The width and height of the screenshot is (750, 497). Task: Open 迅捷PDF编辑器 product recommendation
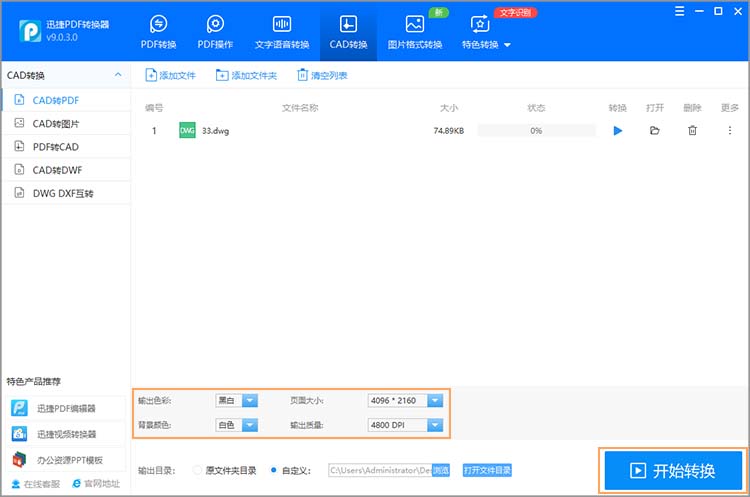point(66,409)
